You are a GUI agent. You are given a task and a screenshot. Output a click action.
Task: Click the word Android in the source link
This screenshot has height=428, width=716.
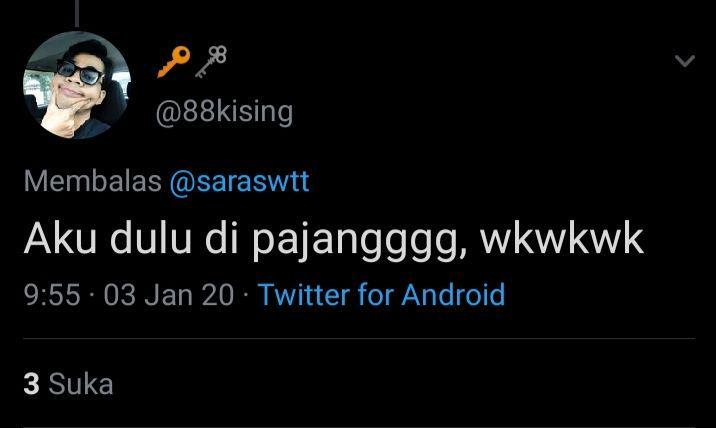tap(453, 294)
